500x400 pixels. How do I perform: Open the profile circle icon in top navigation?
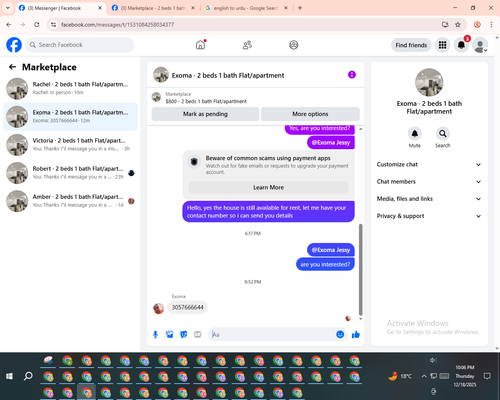[294, 45]
